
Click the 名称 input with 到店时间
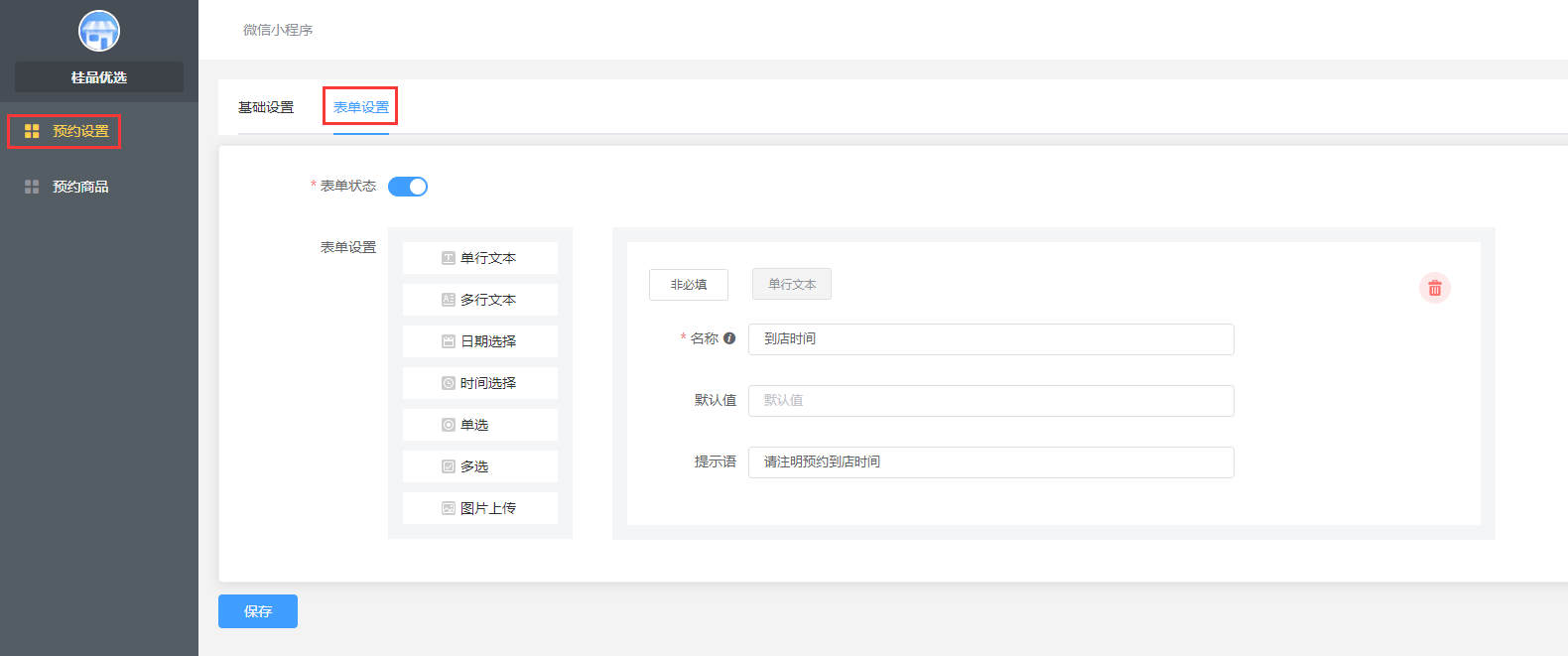990,339
